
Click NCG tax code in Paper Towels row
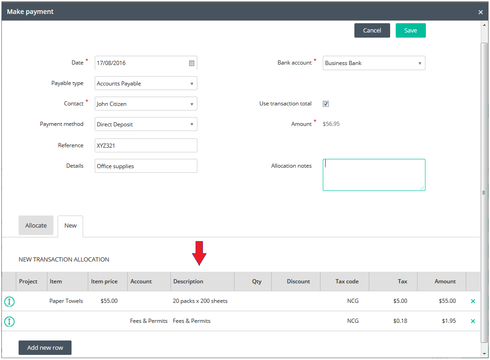(353, 301)
